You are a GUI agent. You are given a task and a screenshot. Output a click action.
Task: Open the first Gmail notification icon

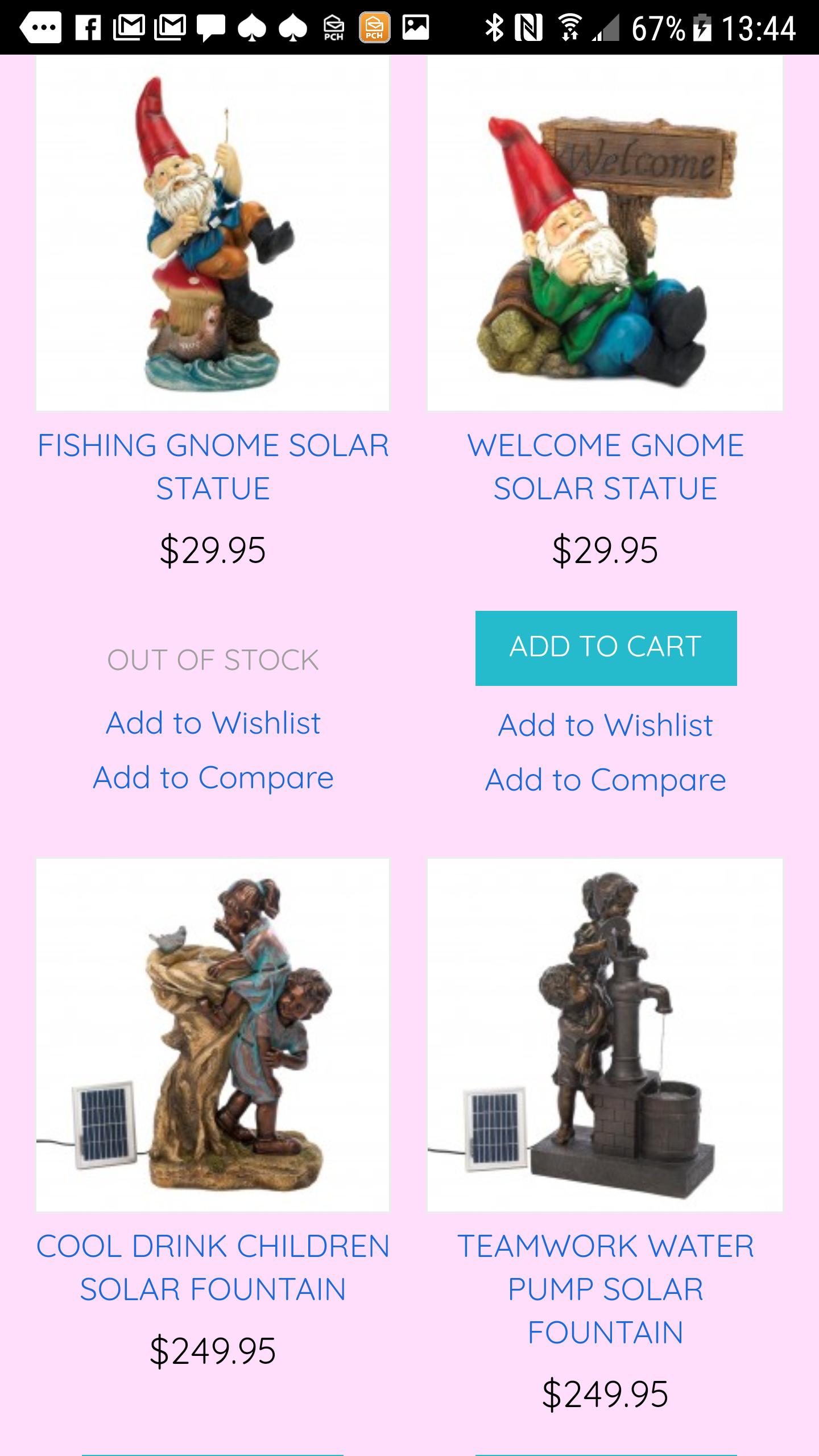[129, 27]
